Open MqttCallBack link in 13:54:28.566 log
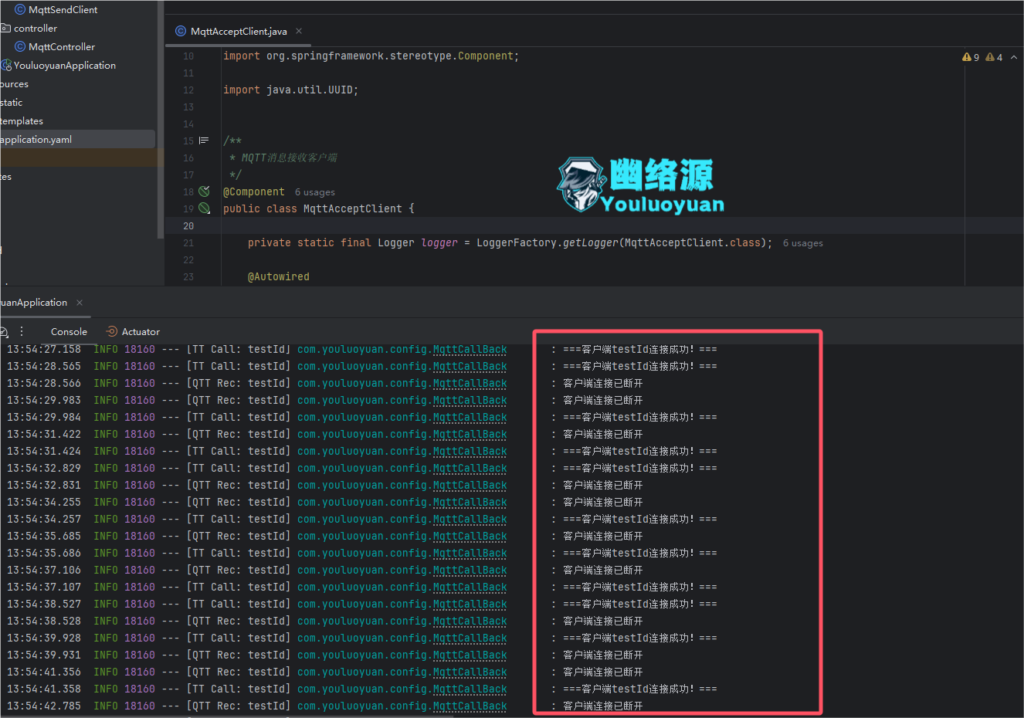 pyautogui.click(x=470, y=383)
